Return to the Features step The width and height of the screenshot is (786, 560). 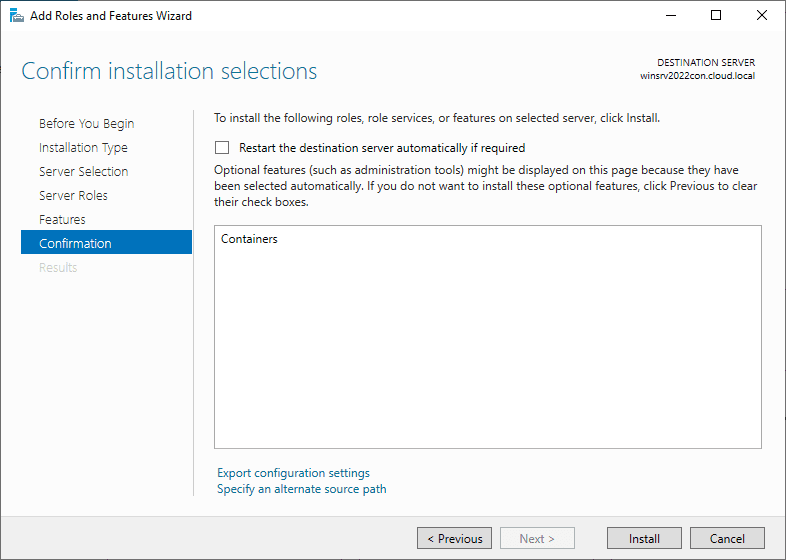62,220
